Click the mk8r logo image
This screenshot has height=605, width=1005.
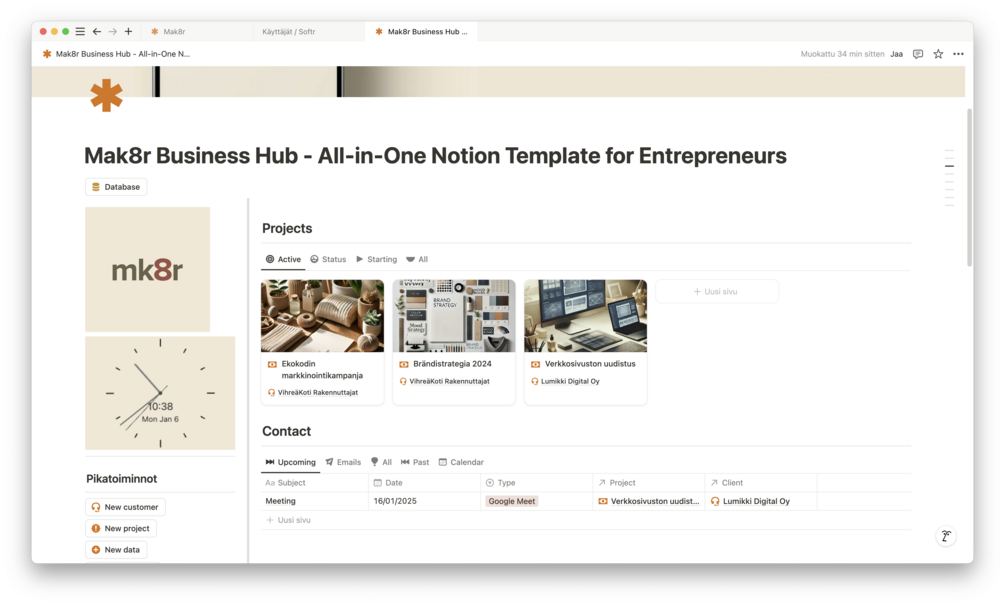pos(147,269)
